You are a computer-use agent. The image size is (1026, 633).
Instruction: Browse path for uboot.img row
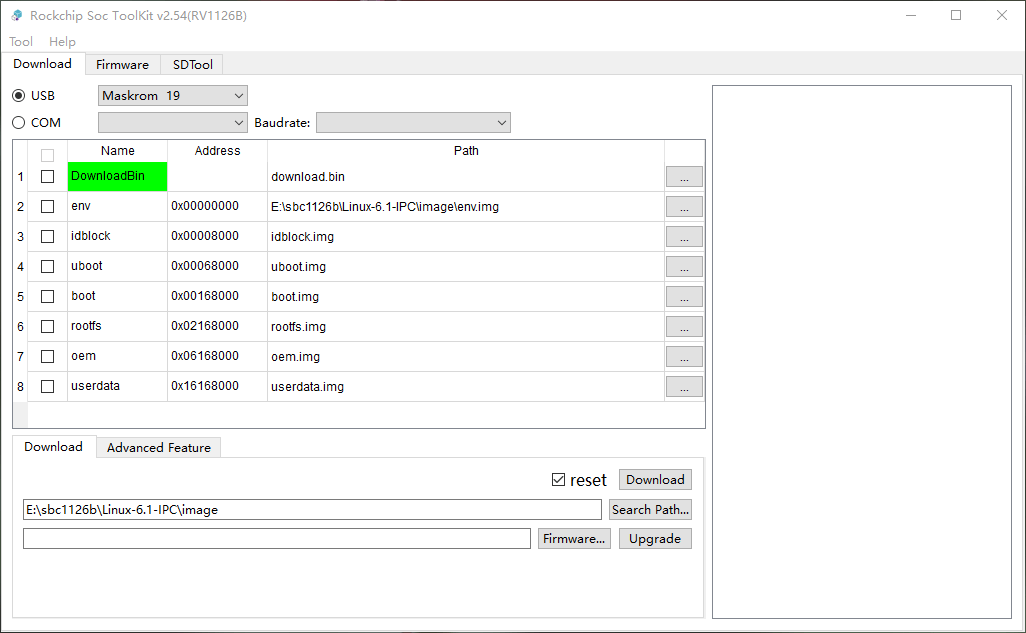click(684, 266)
